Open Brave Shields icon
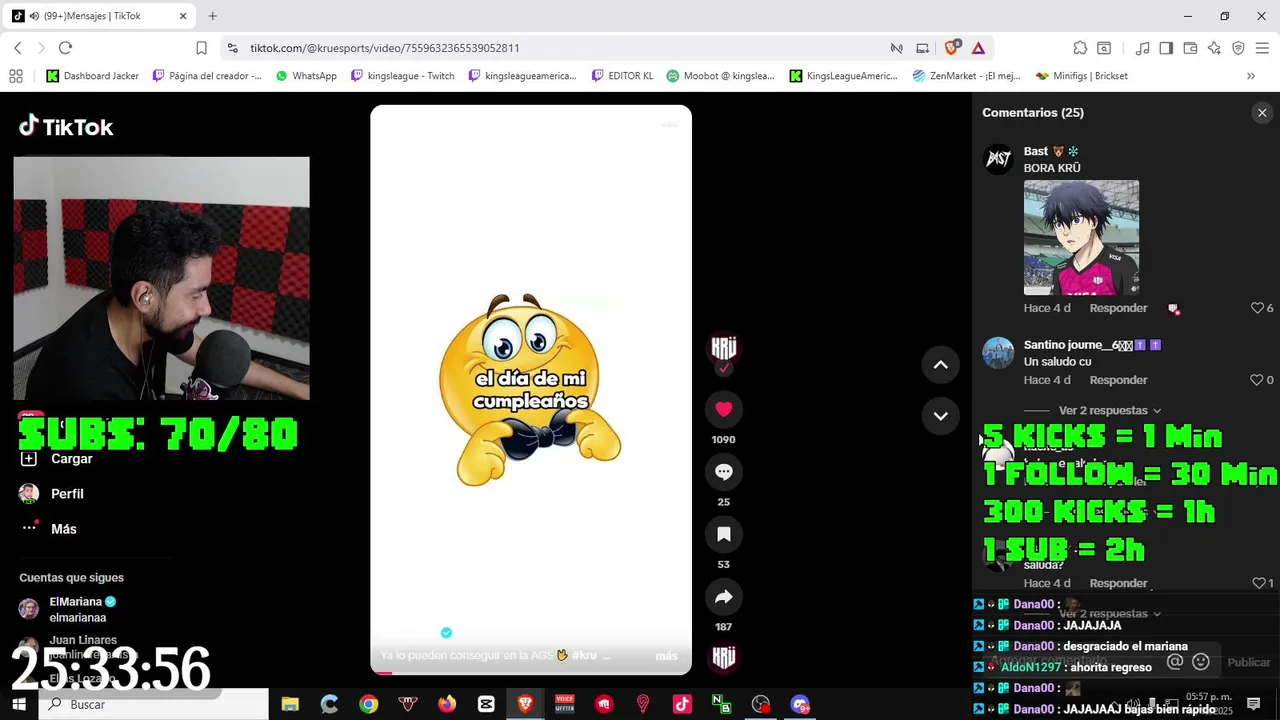Image resolution: width=1280 pixels, height=720 pixels. pos(952,48)
